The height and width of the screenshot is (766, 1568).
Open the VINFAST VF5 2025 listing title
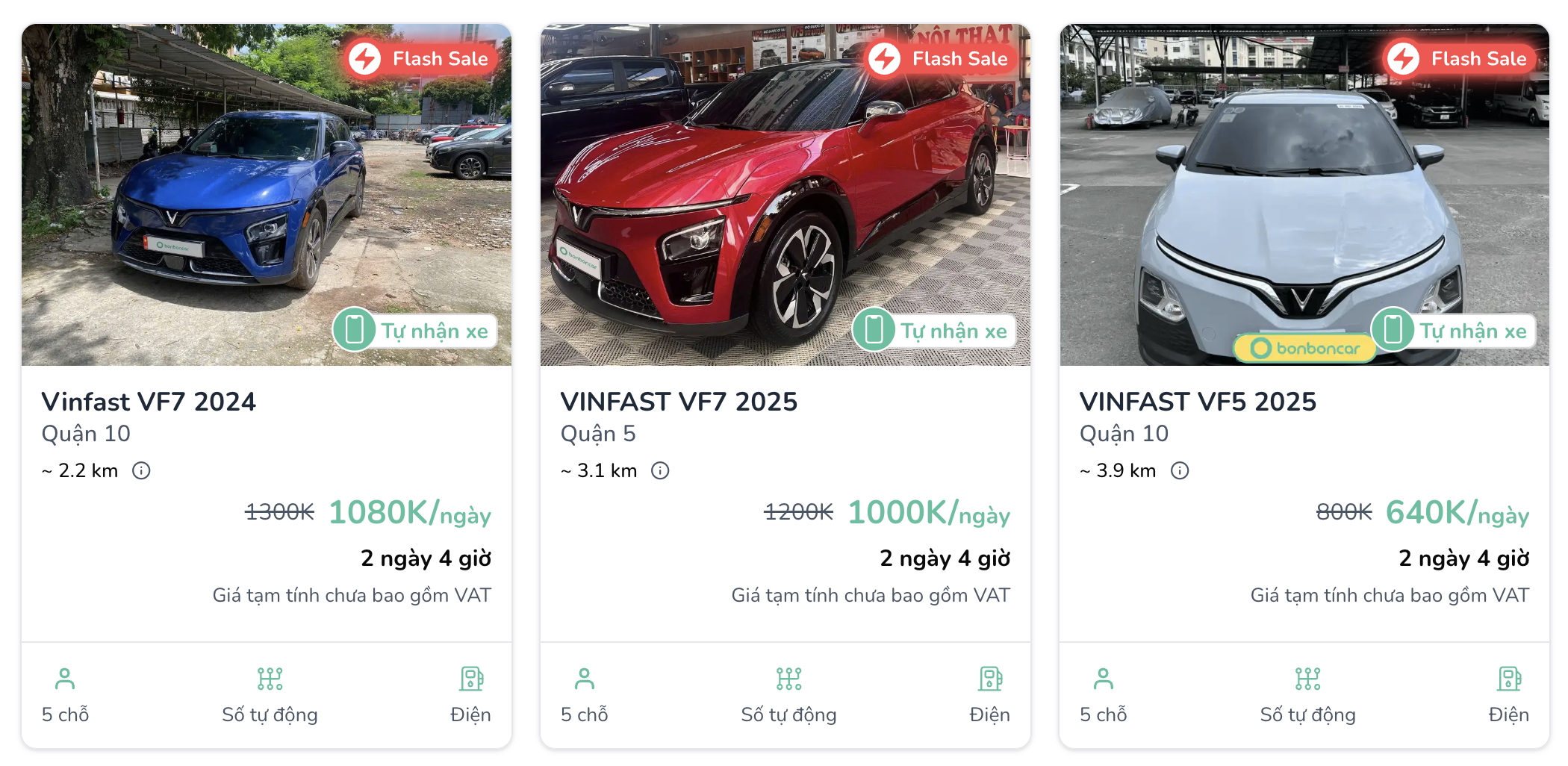[1198, 402]
